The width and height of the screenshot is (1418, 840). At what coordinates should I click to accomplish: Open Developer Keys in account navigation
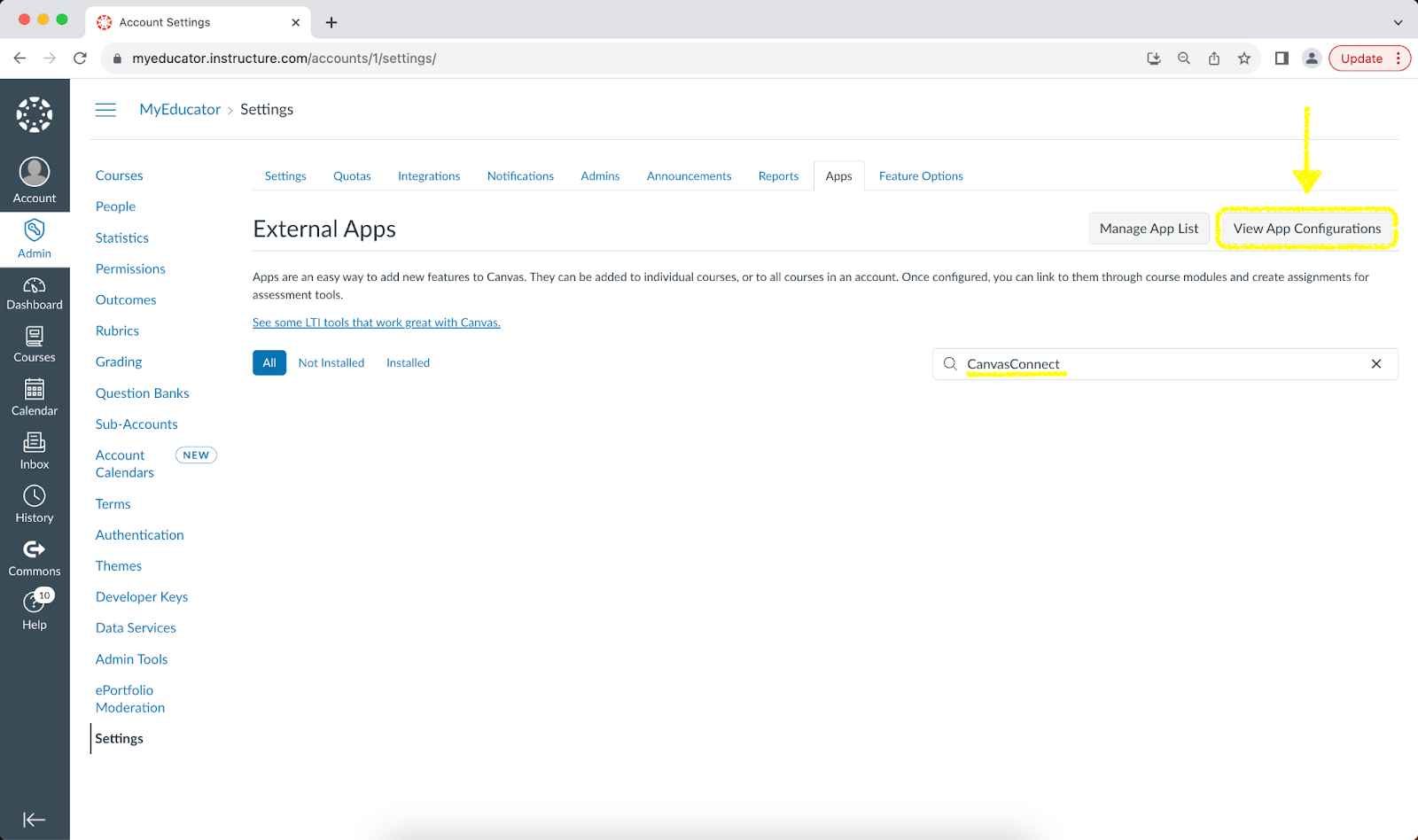[x=142, y=597]
